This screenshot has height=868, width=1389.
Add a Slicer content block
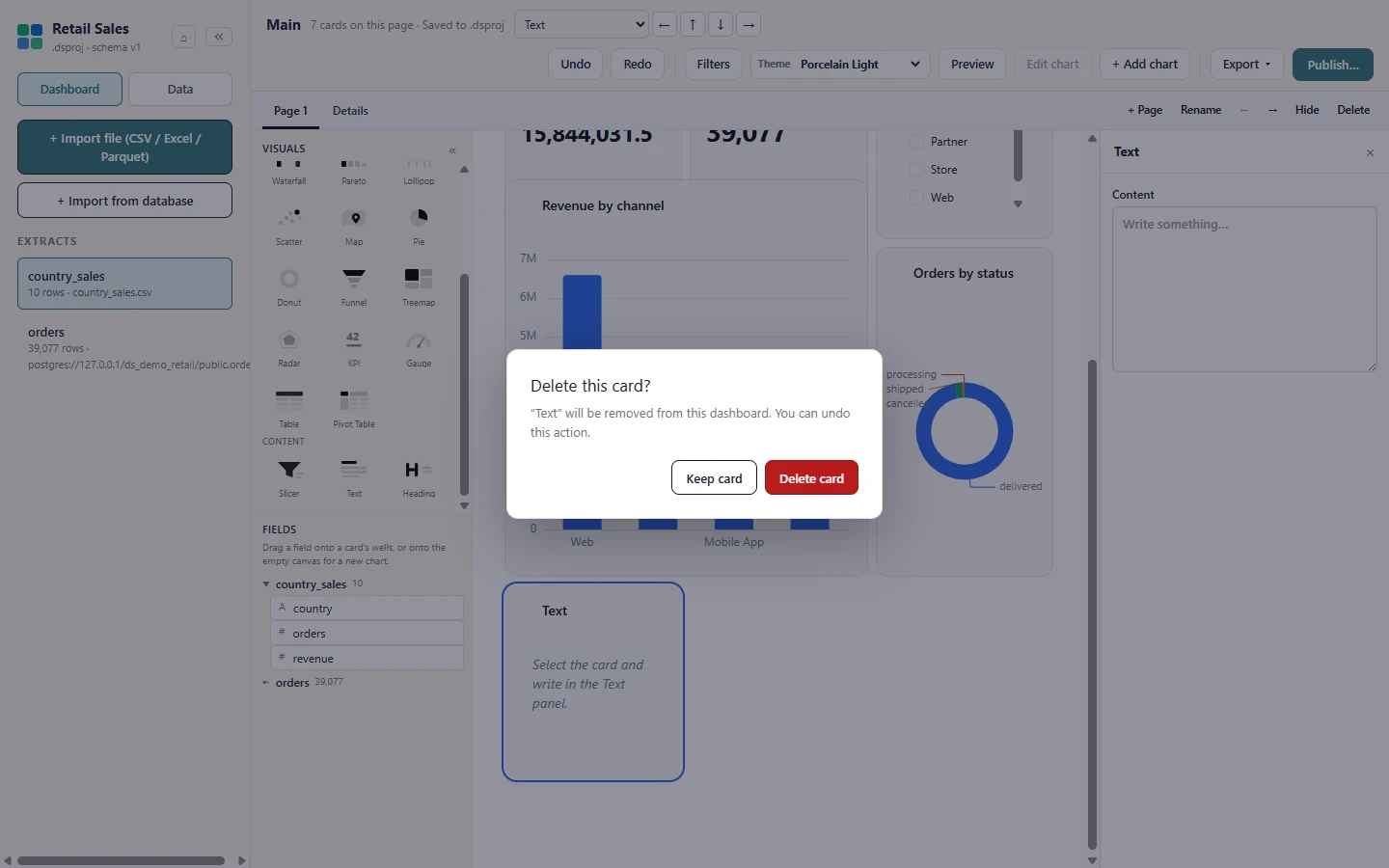(288, 477)
